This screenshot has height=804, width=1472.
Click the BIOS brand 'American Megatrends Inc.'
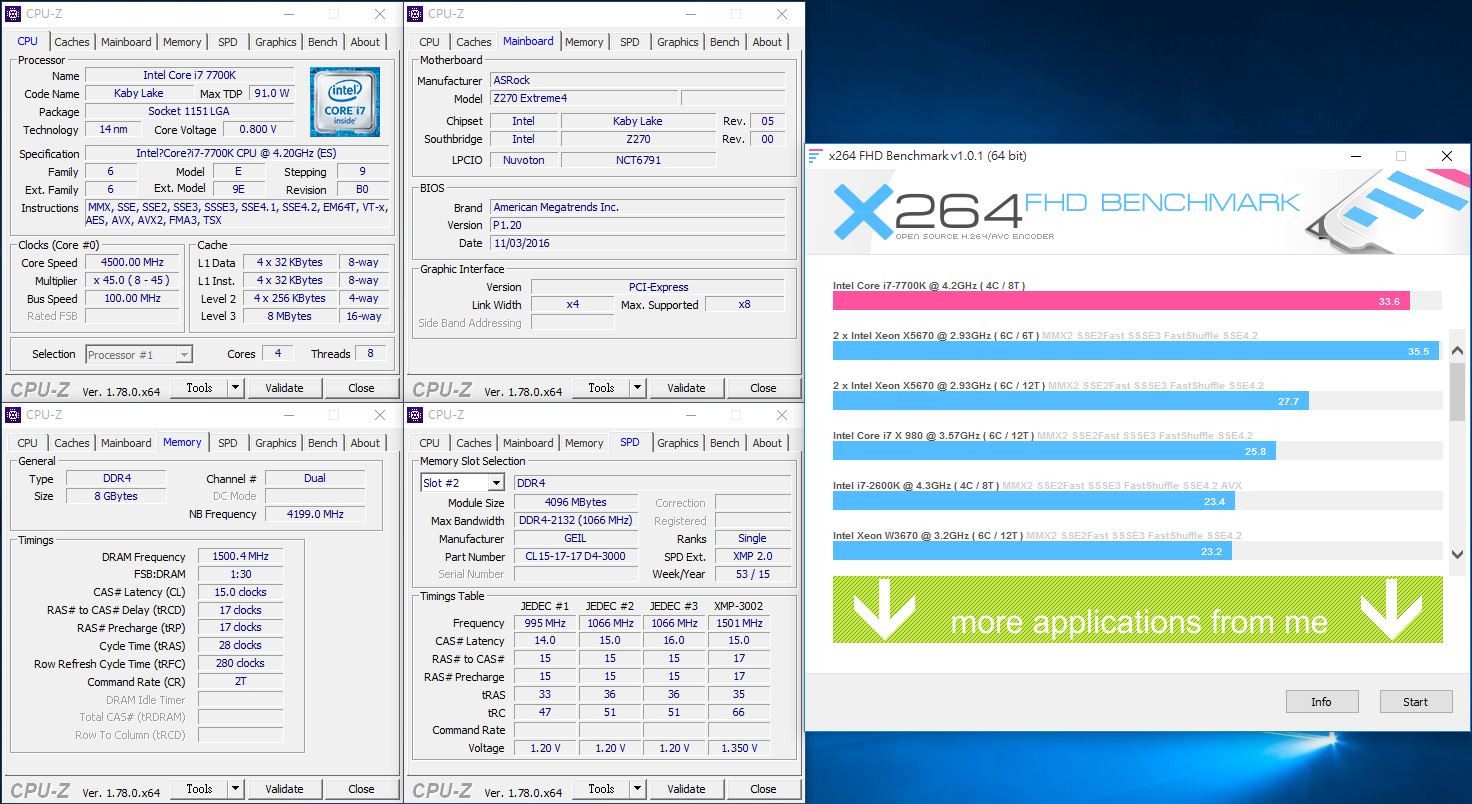coord(637,207)
